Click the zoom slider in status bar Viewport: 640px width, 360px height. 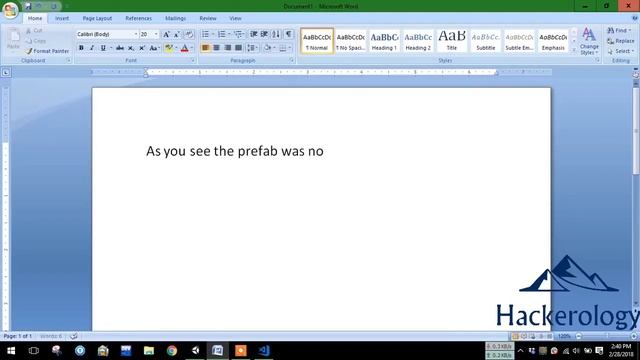pyautogui.click(x=606, y=336)
